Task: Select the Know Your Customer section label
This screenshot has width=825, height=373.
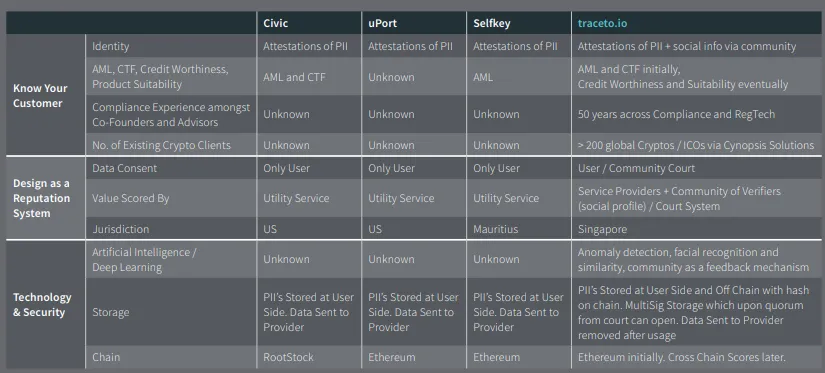Action: point(41,96)
